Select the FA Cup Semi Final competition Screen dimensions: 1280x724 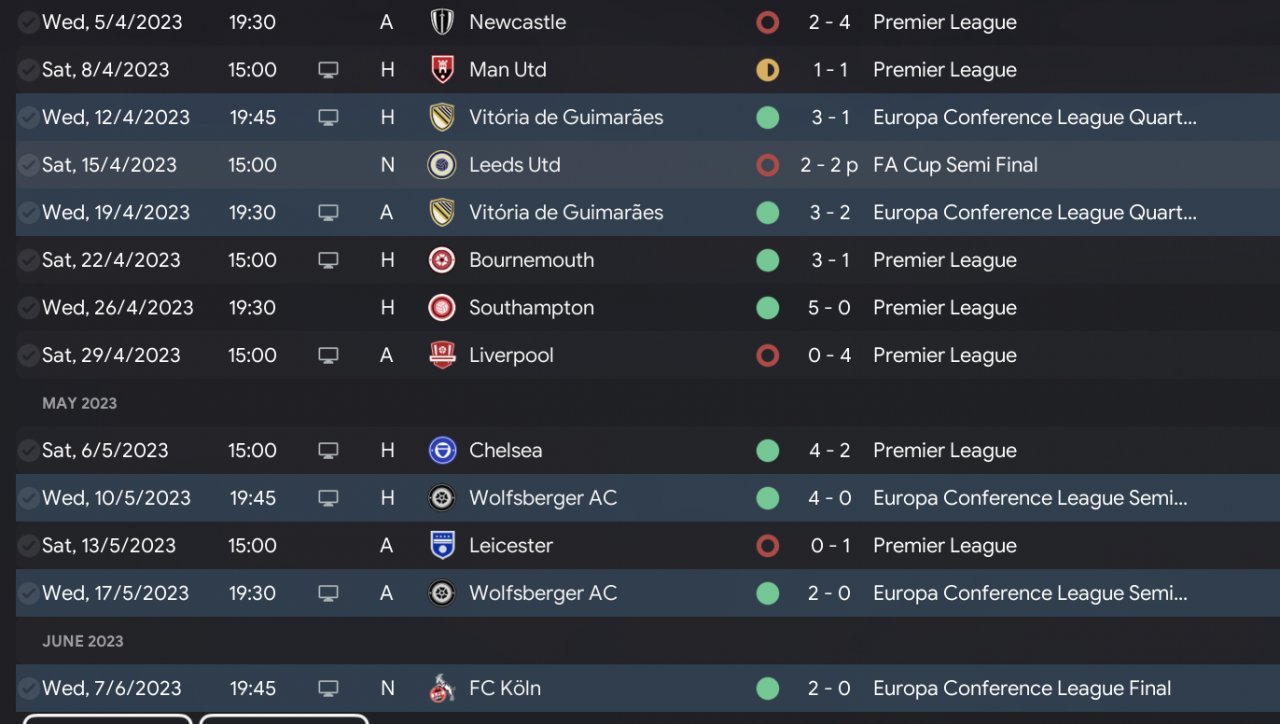point(955,165)
